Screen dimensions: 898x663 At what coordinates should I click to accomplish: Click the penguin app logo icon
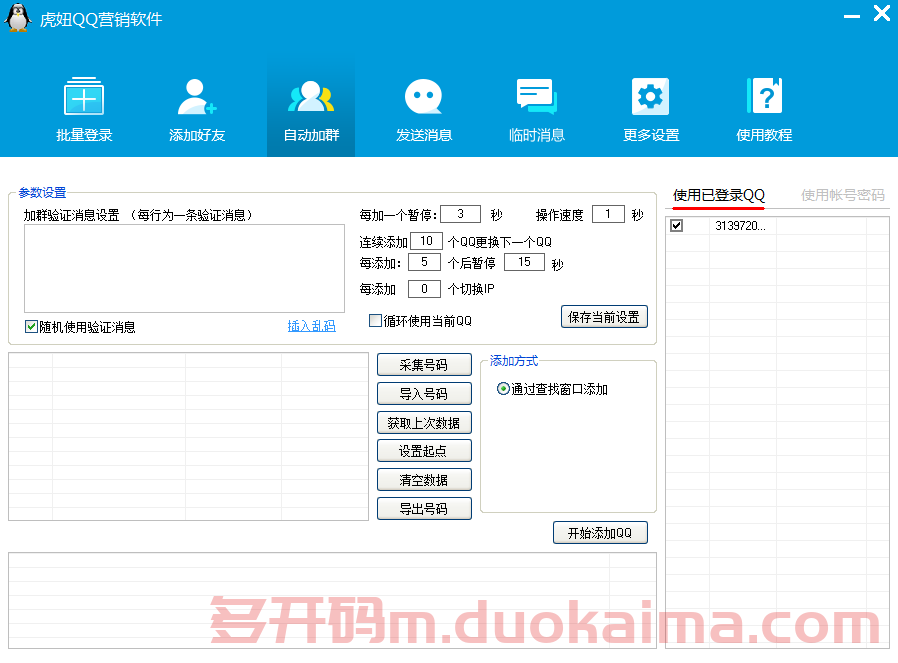(18, 18)
